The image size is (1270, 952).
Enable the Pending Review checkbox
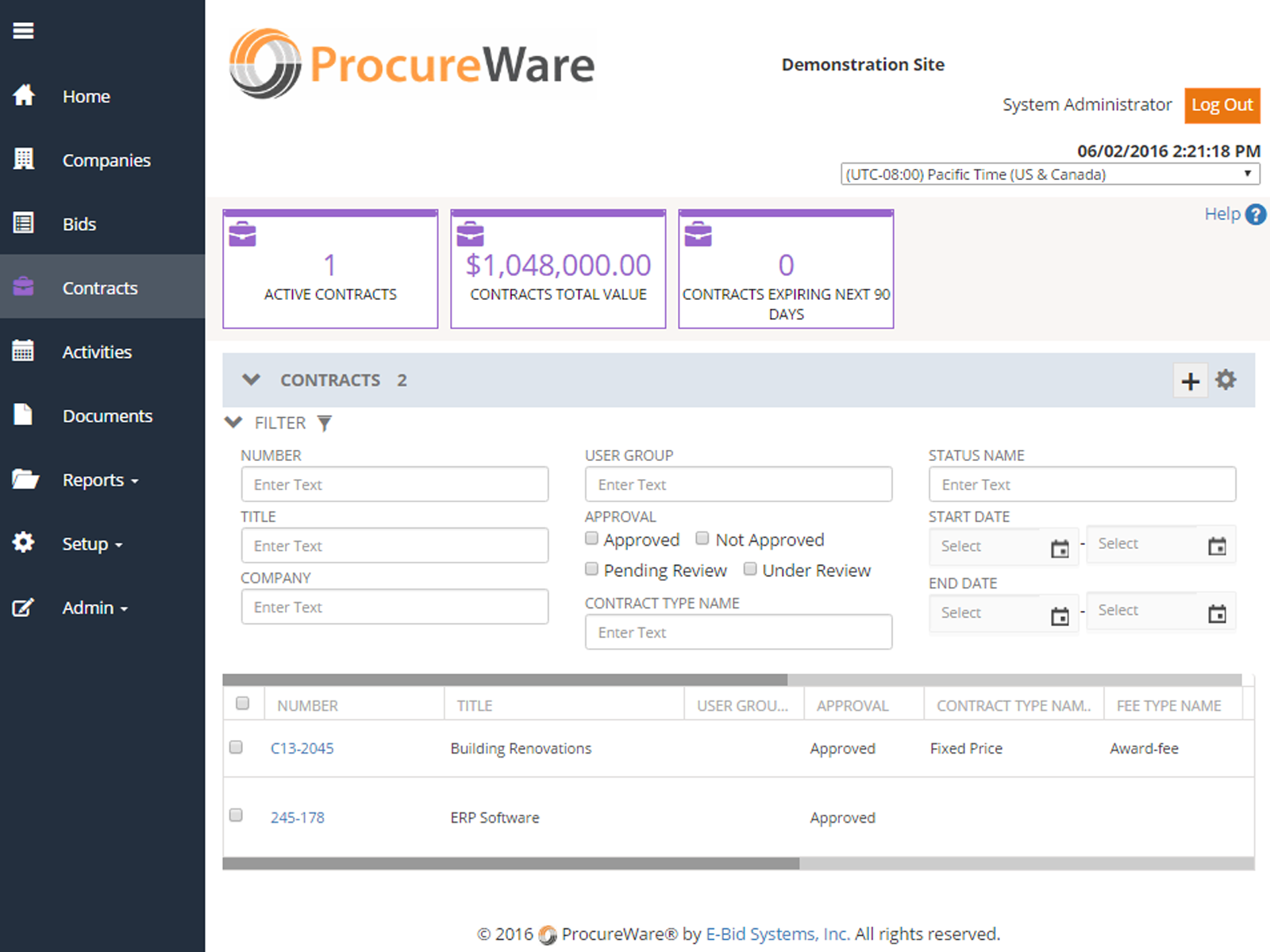pos(591,569)
